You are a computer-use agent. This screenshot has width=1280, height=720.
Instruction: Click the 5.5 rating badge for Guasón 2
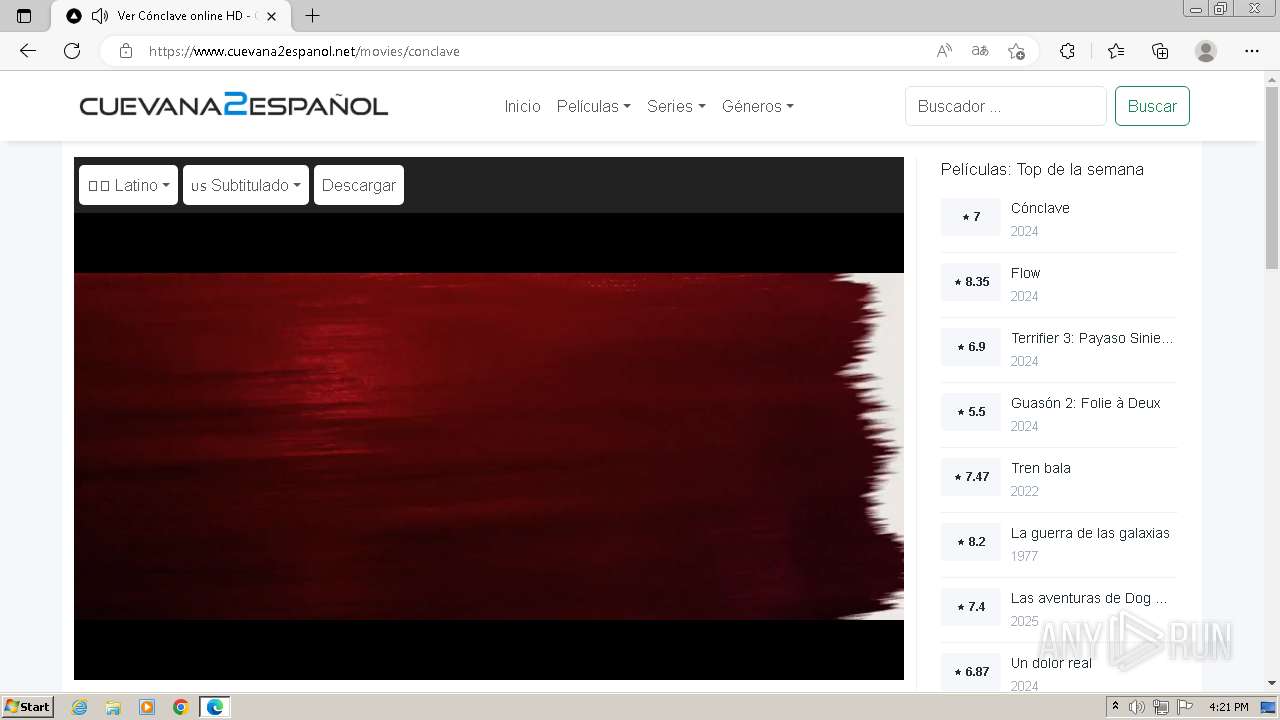coord(971,412)
